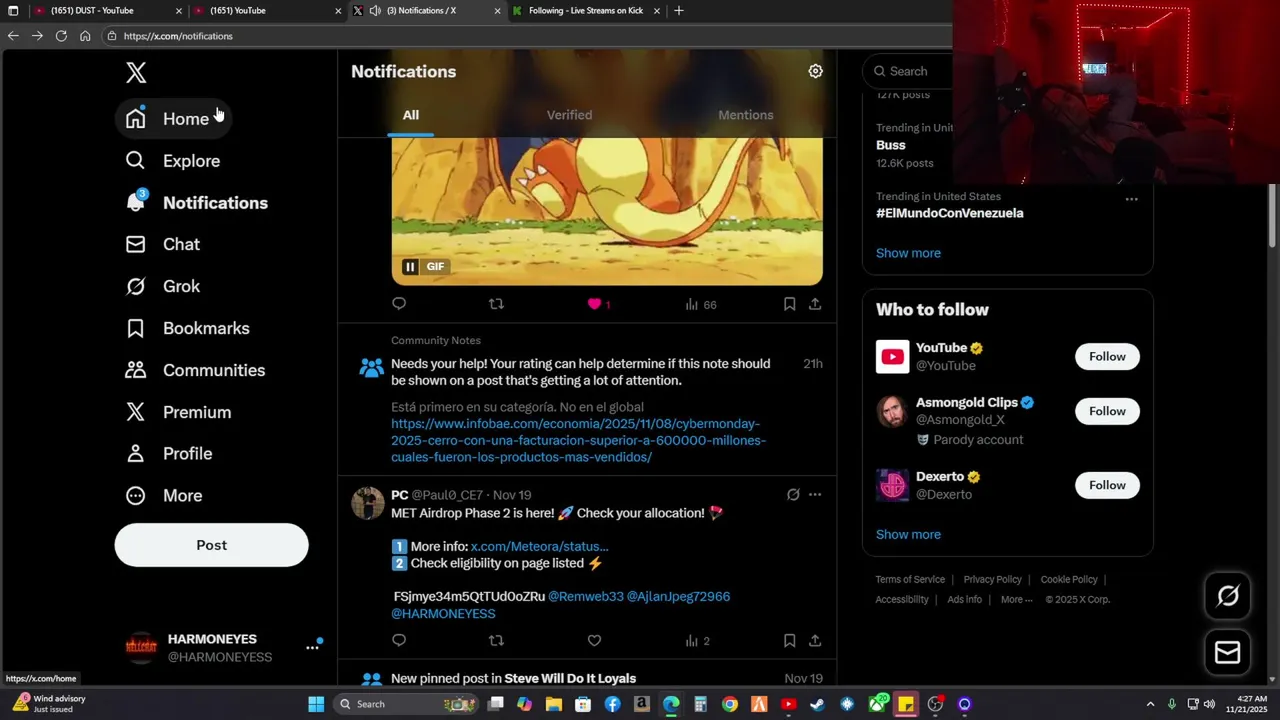Open Premium in the sidebar
The height and width of the screenshot is (720, 1280).
coord(179,412)
